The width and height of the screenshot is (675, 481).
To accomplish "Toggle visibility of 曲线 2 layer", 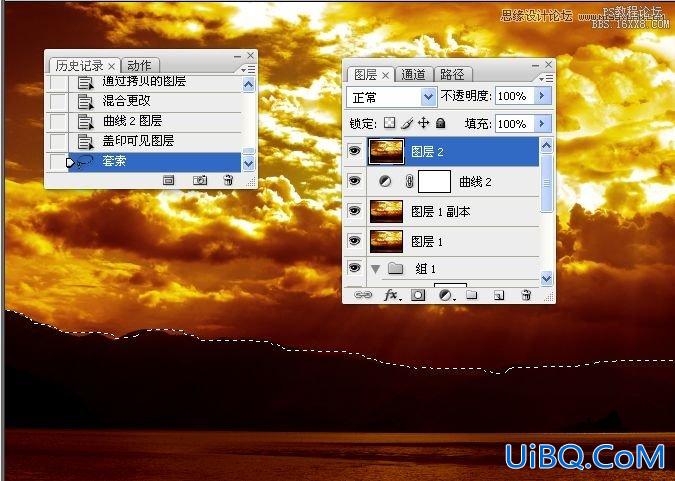I will [x=354, y=180].
